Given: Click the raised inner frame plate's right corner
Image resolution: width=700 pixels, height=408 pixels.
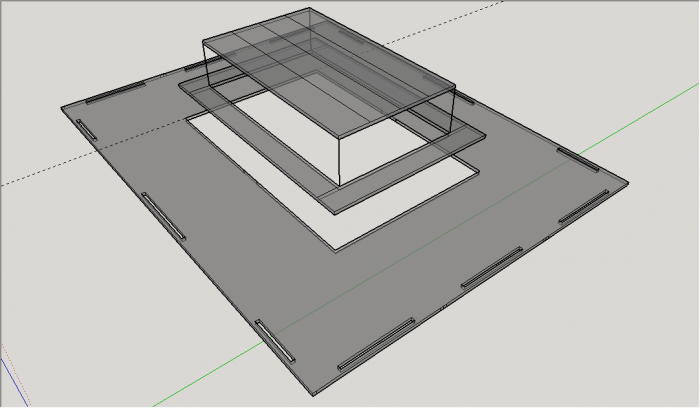Looking at the screenshot, I should click(486, 131).
